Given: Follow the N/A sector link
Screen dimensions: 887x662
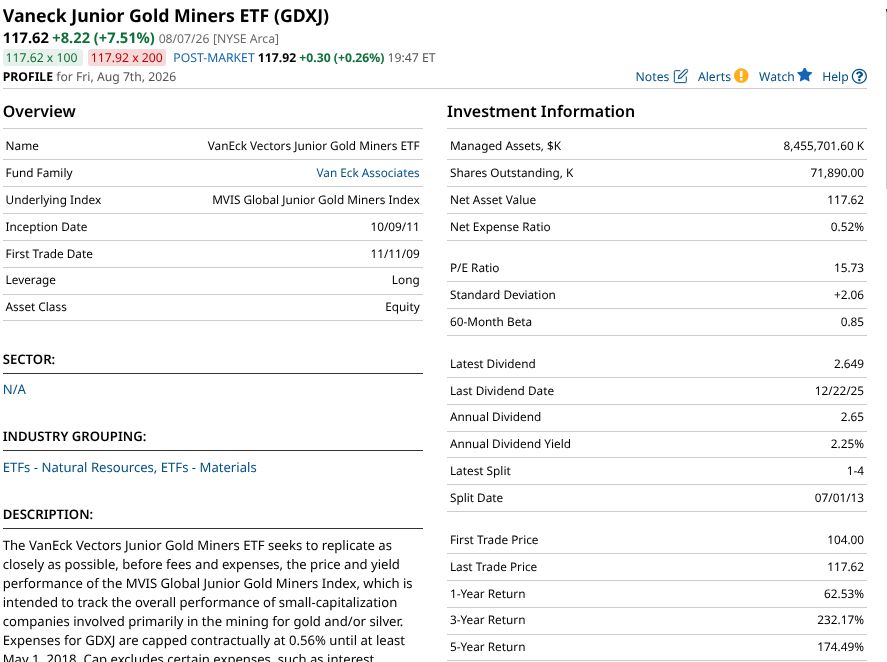Looking at the screenshot, I should (x=14, y=389).
